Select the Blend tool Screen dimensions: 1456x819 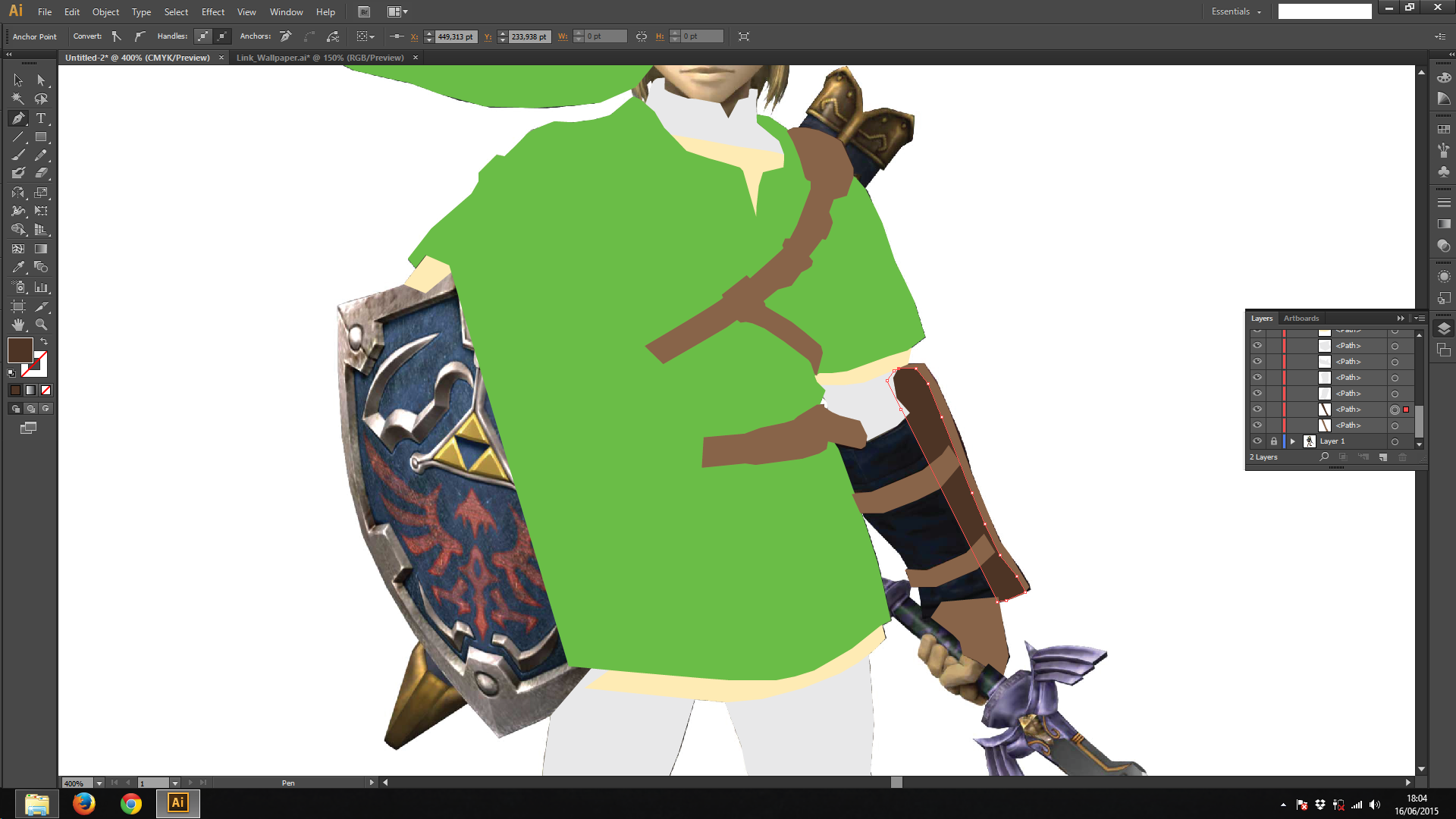[x=42, y=267]
